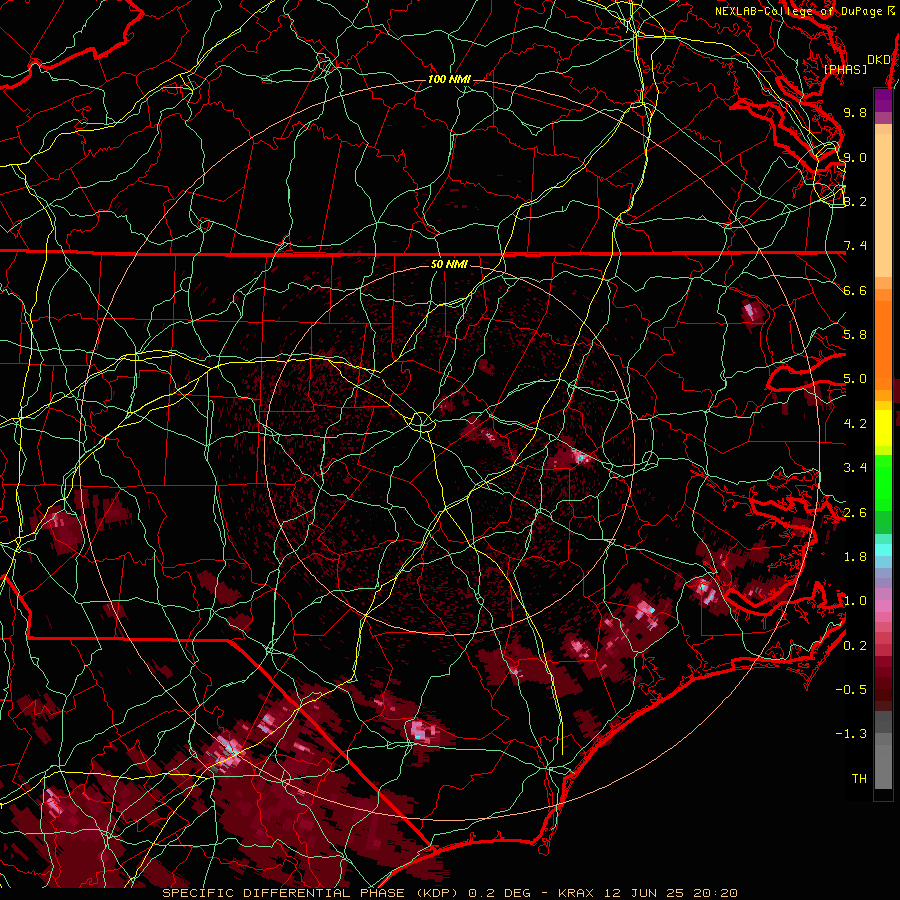Click the 100 NMI range ring label
The height and width of the screenshot is (900, 900).
click(449, 79)
